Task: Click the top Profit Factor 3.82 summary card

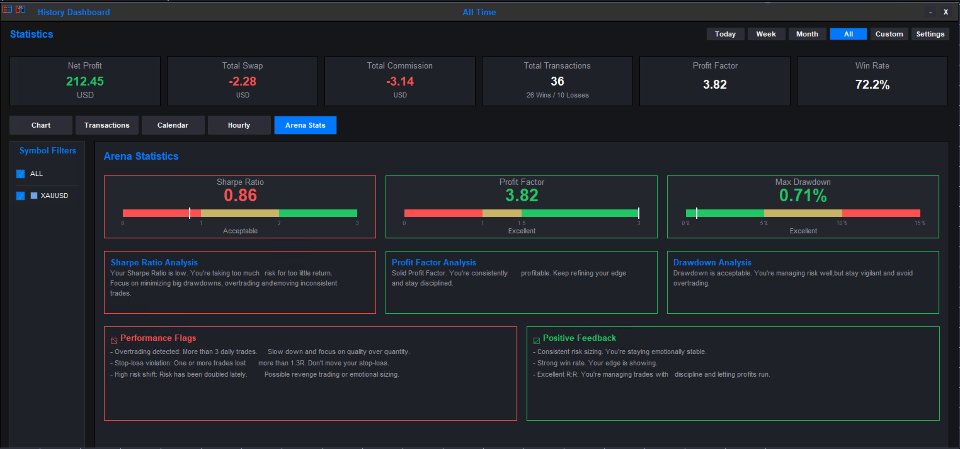Action: (x=715, y=81)
